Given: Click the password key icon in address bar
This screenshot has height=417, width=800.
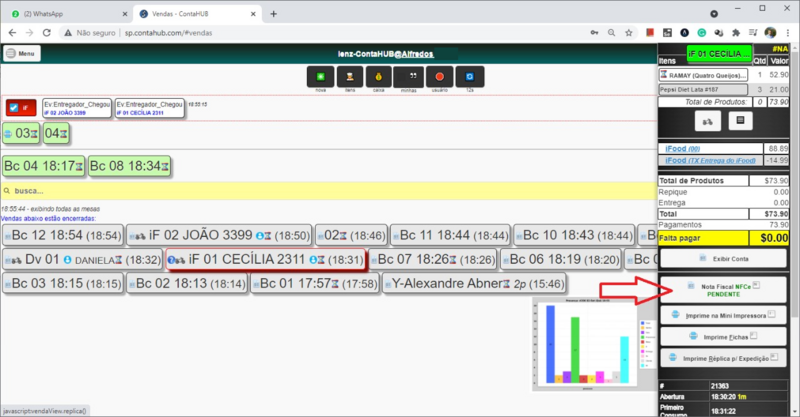Looking at the screenshot, I should (594, 33).
